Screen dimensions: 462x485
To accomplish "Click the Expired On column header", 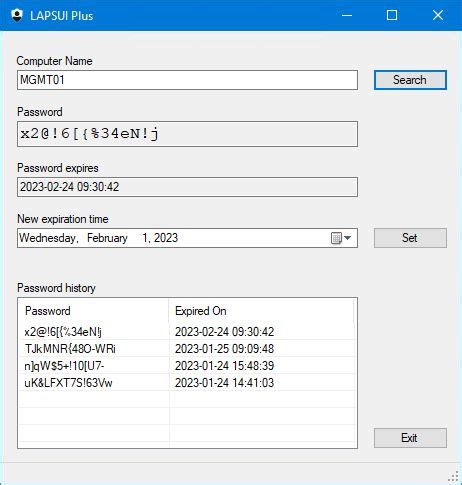I will (261, 311).
